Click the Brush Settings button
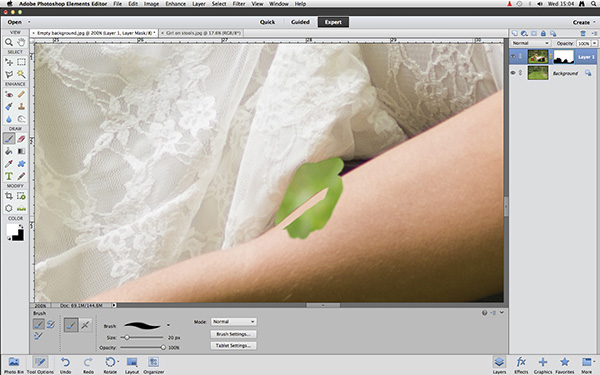 click(x=234, y=334)
